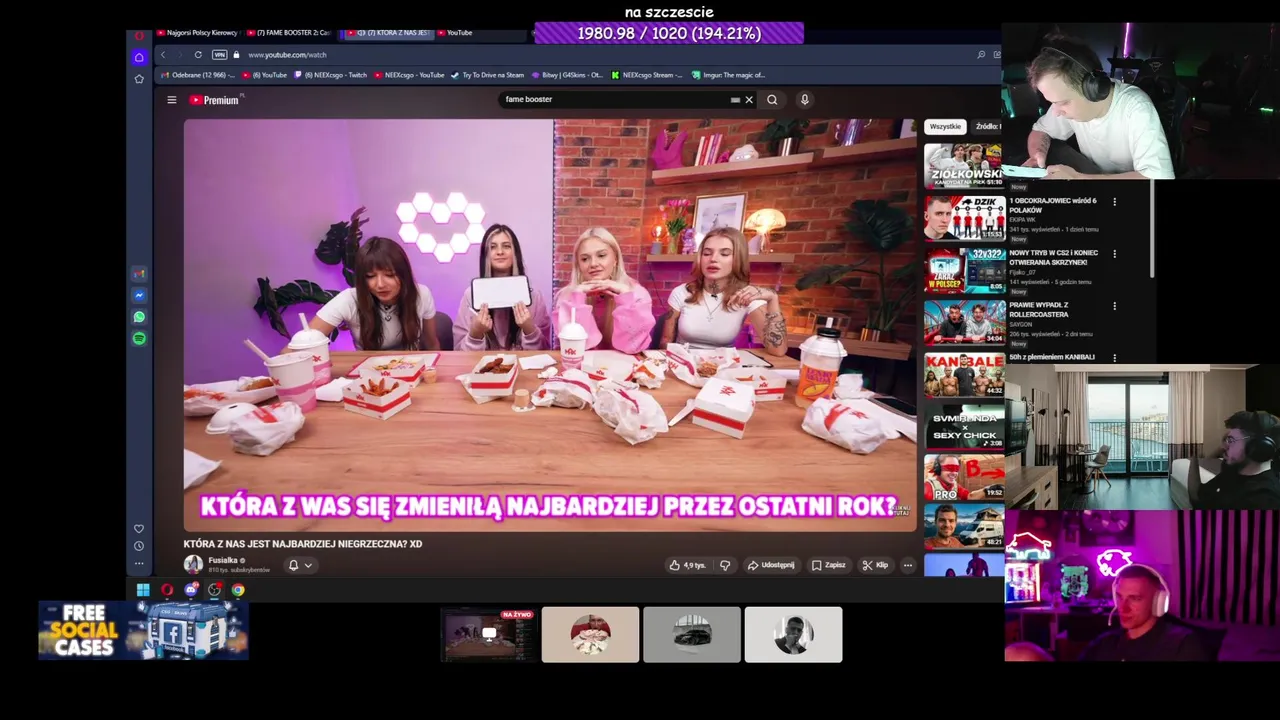Open the video's more actions menu
Image resolution: width=1280 pixels, height=720 pixels.
pyautogui.click(x=908, y=565)
